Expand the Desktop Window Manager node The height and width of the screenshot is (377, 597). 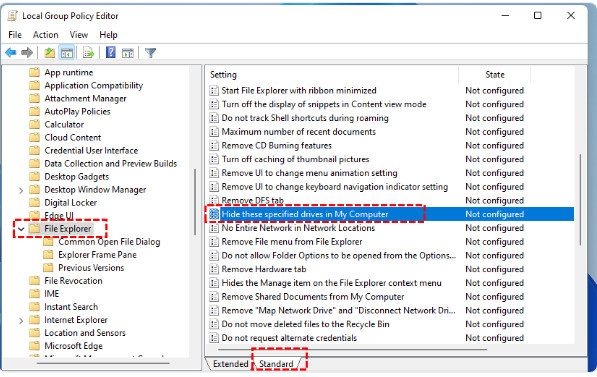point(21,190)
